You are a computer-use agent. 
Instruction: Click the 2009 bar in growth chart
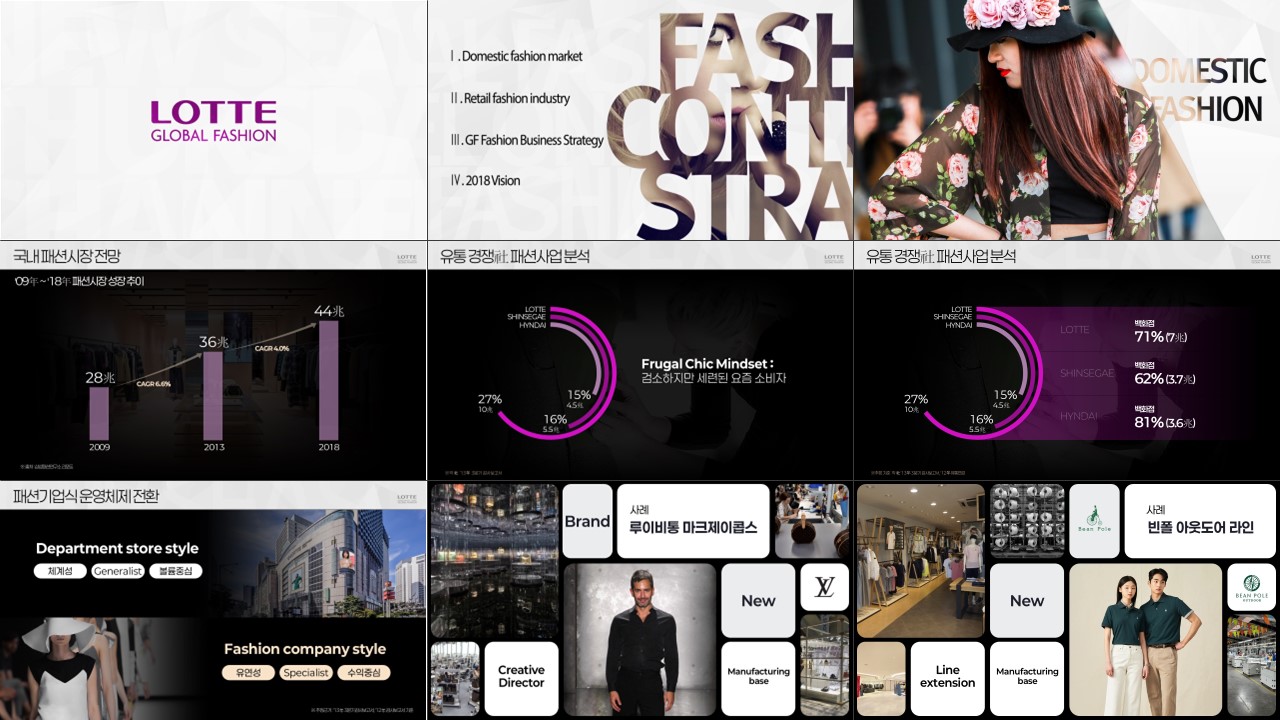99,413
